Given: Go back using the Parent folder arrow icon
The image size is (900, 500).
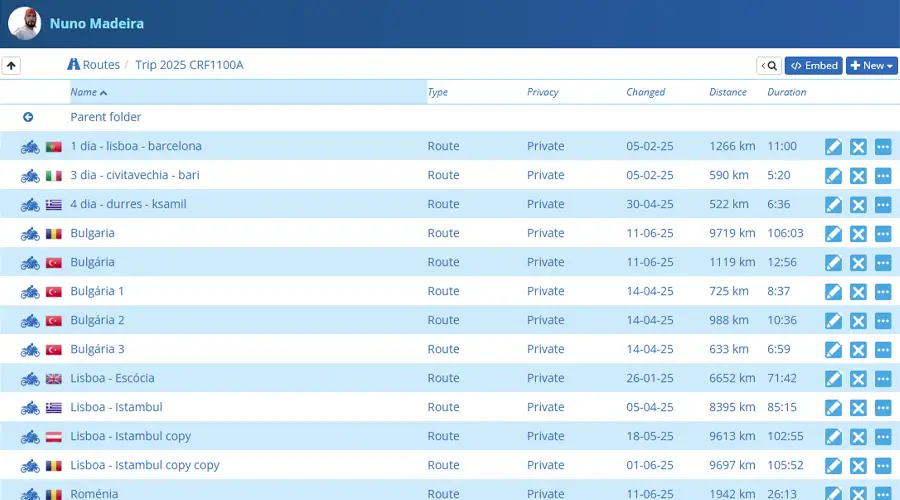Looking at the screenshot, I should (28, 117).
